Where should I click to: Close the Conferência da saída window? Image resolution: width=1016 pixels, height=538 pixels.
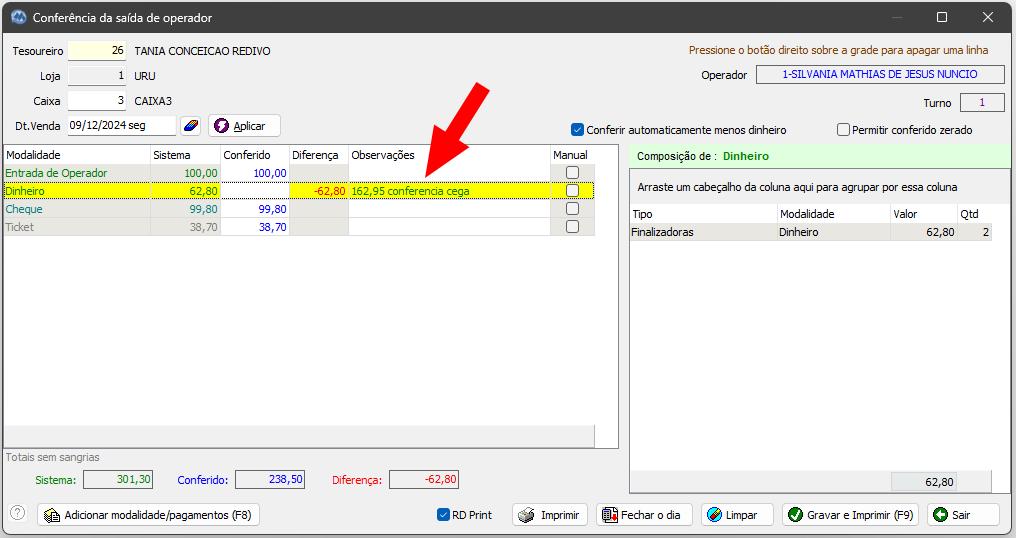(987, 18)
